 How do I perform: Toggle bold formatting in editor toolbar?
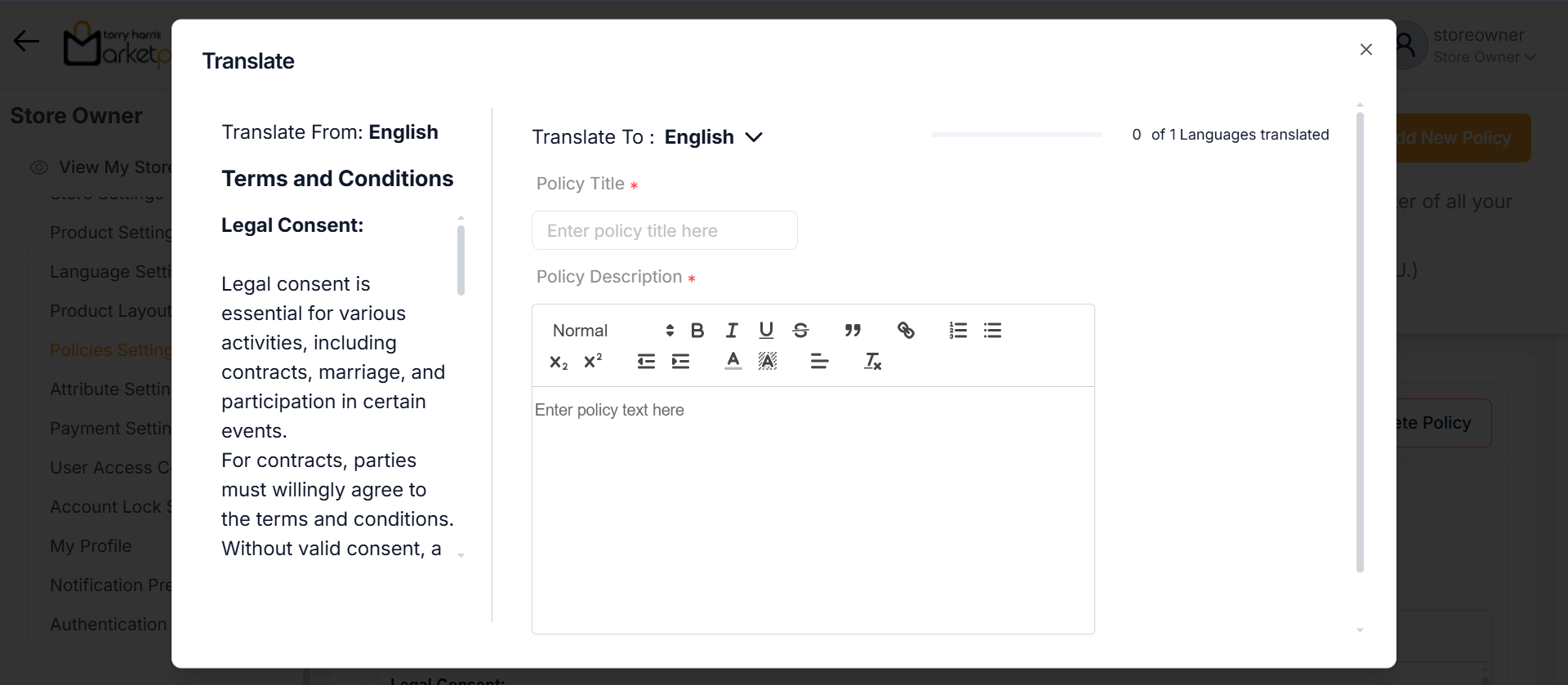[x=697, y=331]
